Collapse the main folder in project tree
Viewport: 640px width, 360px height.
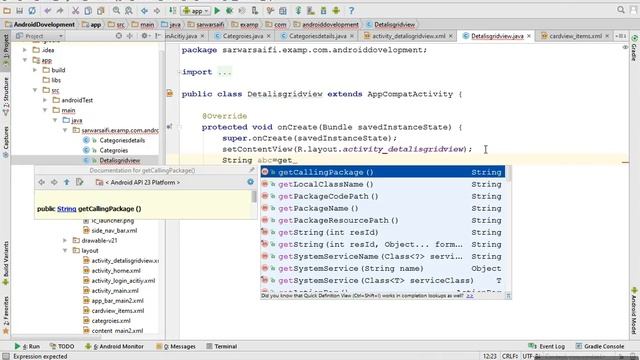[45, 110]
